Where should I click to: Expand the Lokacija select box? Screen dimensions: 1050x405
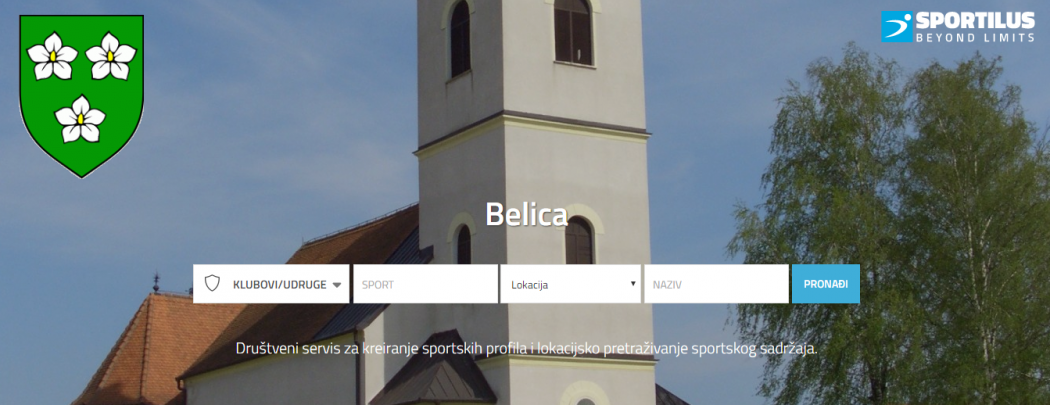coord(571,284)
